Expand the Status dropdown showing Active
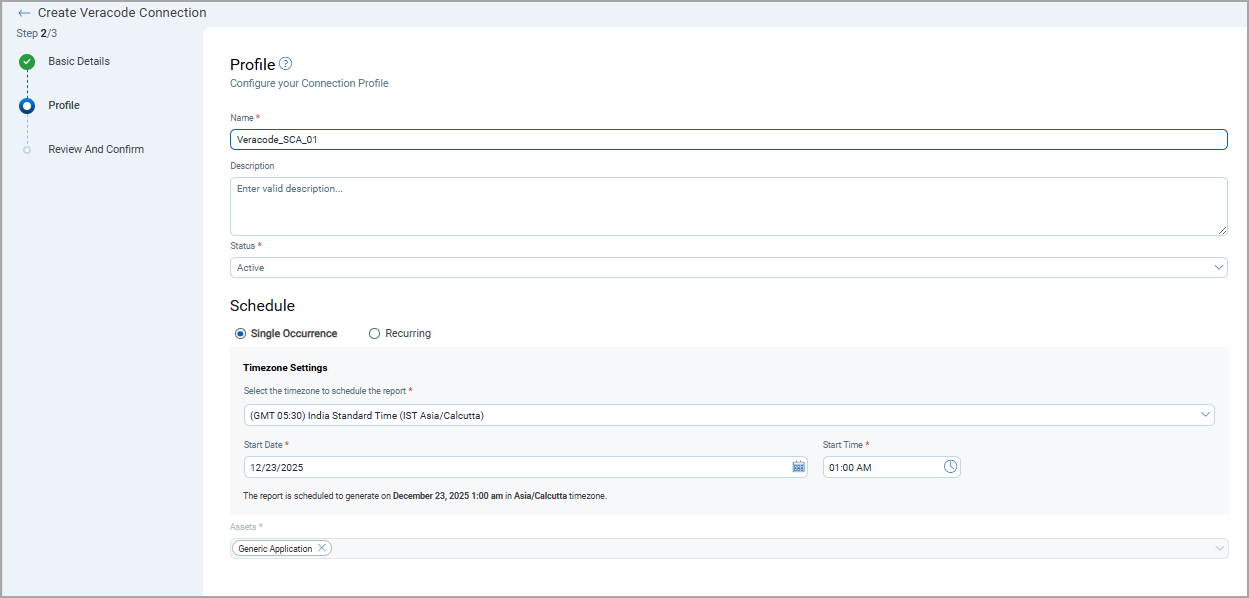Viewport: 1249px width, 598px height. (x=1218, y=268)
